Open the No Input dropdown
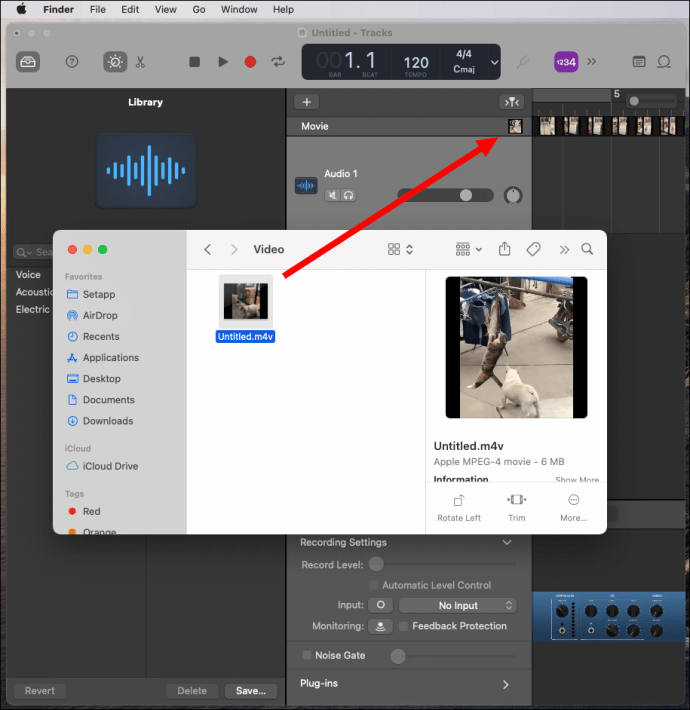Image resolution: width=690 pixels, height=710 pixels. (458, 605)
